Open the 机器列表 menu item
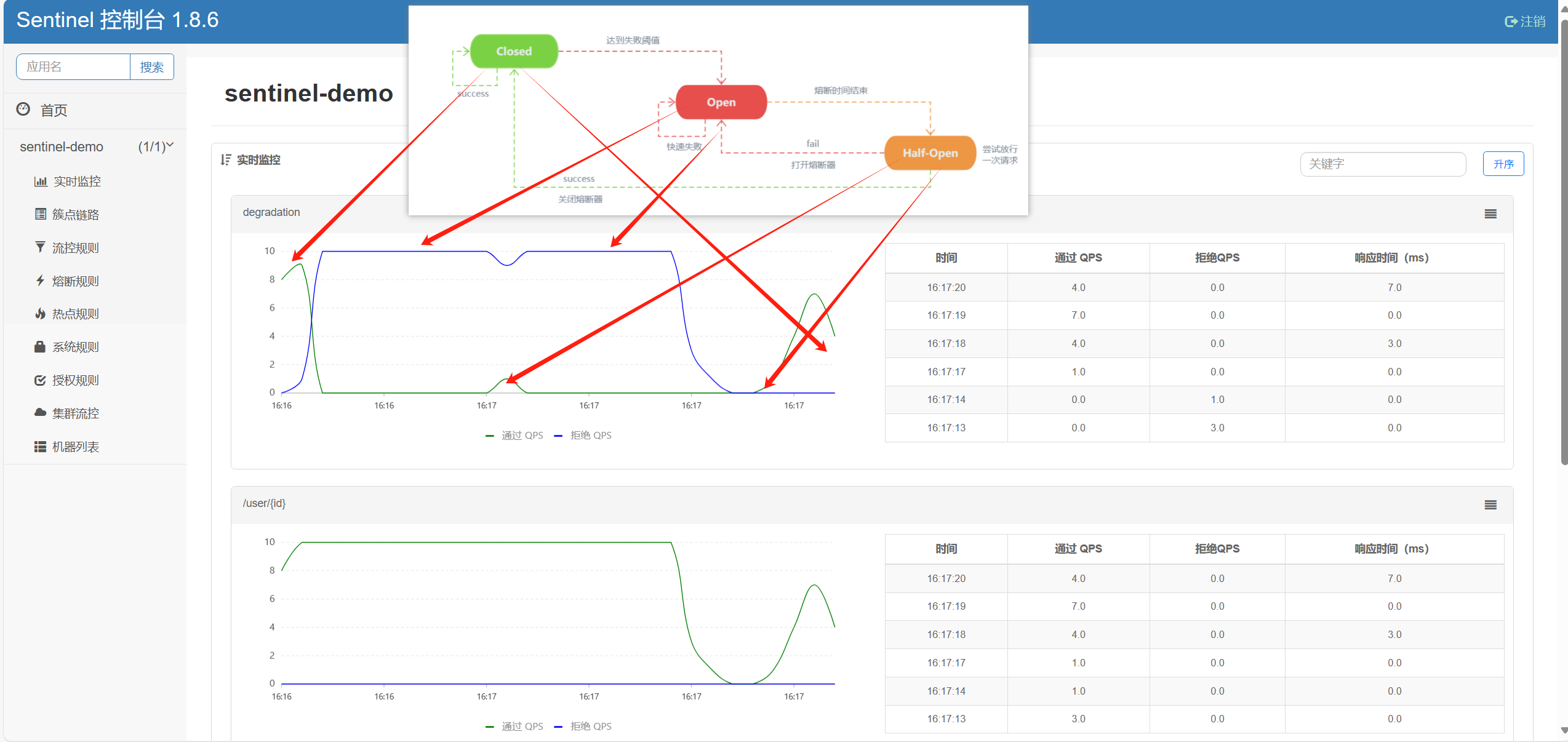 [x=75, y=447]
